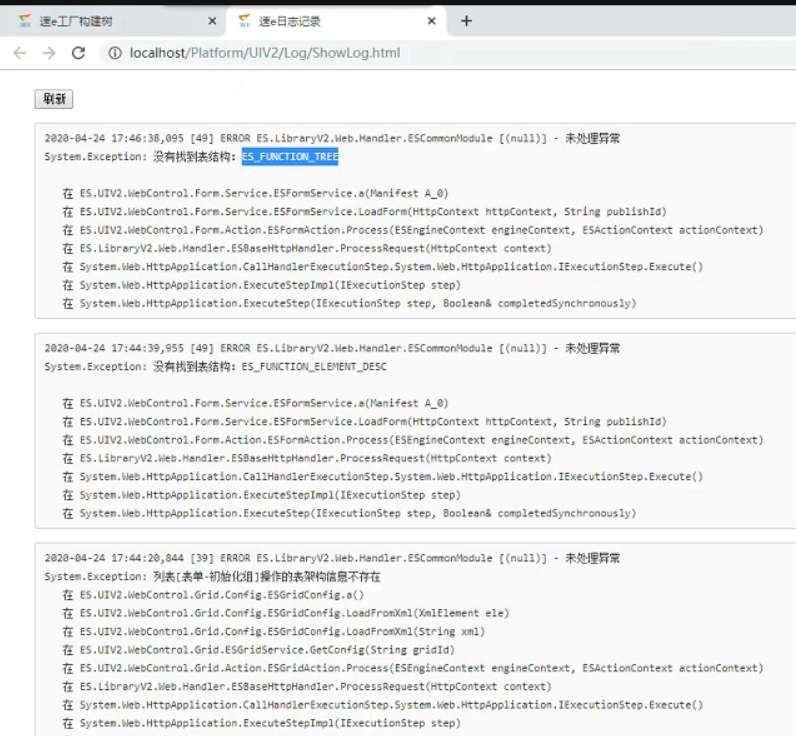796x736 pixels.
Task: Click the 17:46:38,095 log entry header
Action: (x=332, y=139)
